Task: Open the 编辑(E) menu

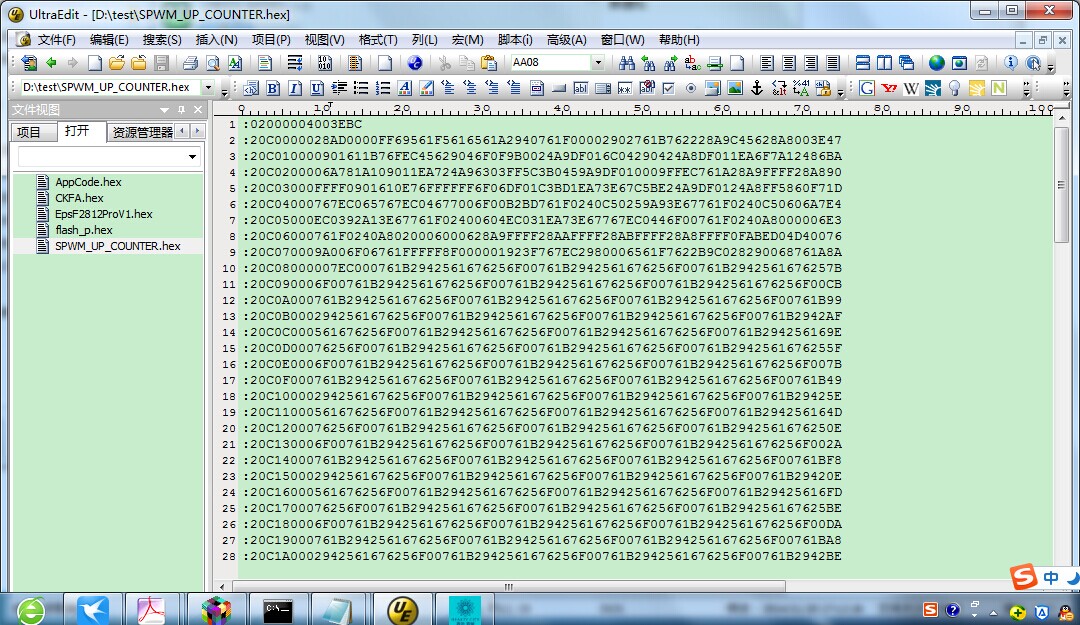Action: coord(109,40)
